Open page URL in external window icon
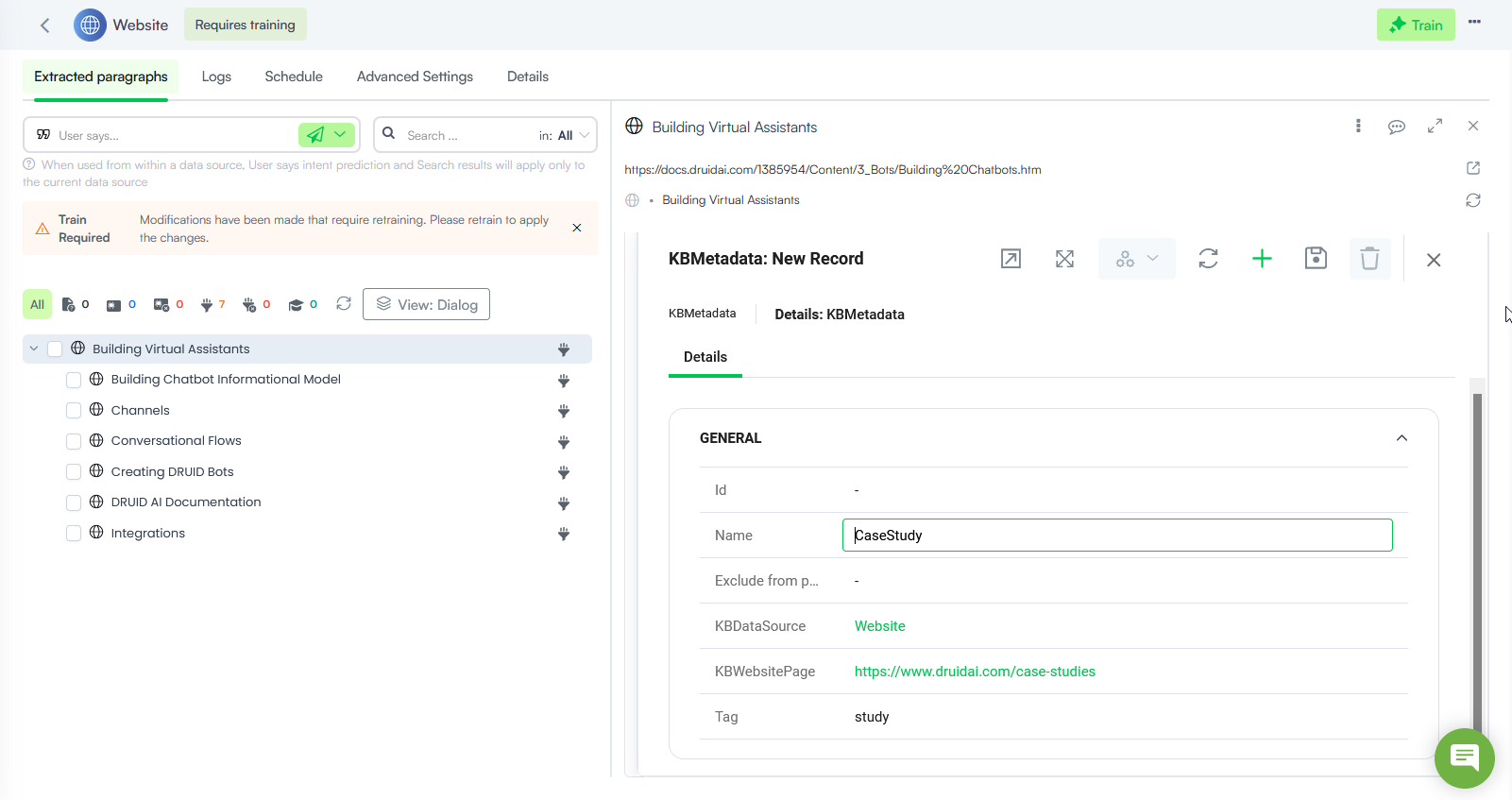The image size is (1512, 800). coord(1473,168)
